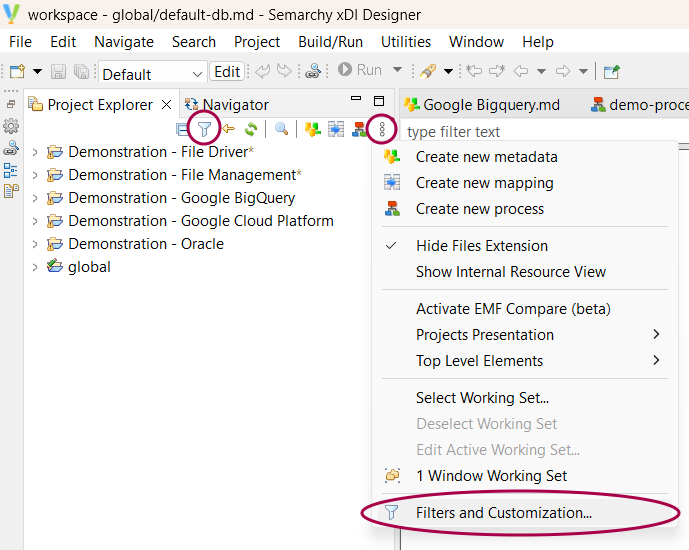Click the magnifier search icon in Project Explorer
This screenshot has width=689, height=550.
(281, 129)
